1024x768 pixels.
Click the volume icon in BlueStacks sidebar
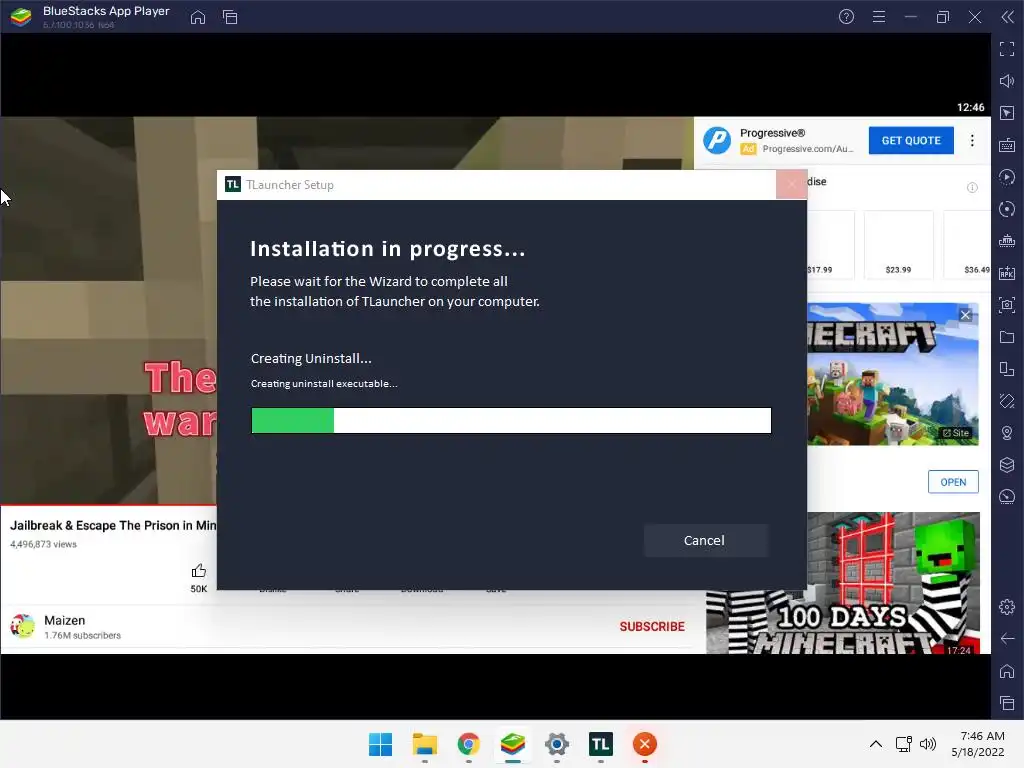click(1007, 81)
